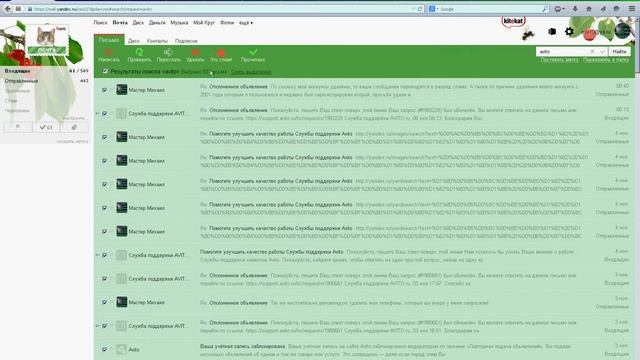
Task: Open the Подписки tab
Action: (x=186, y=41)
